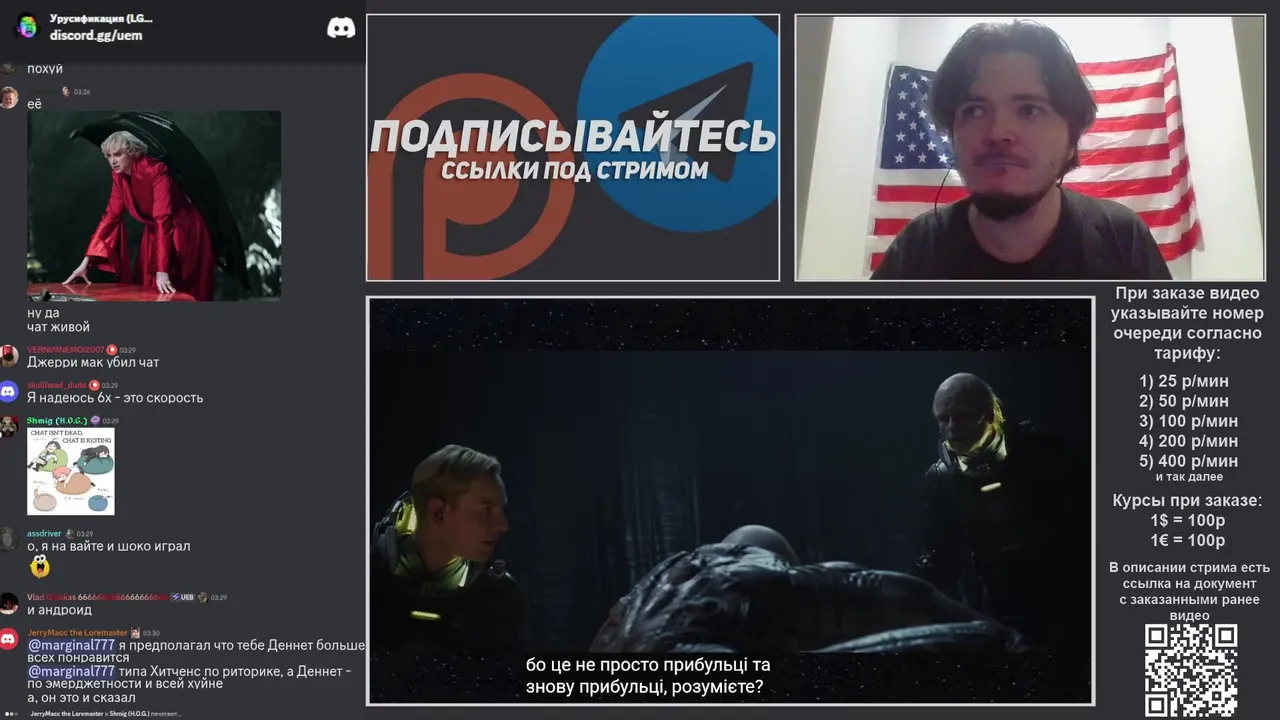1280x720 pixels.
Task: Click the 03:29 timestamp beside VERNIMNEMOI2007
Action: click(128, 350)
